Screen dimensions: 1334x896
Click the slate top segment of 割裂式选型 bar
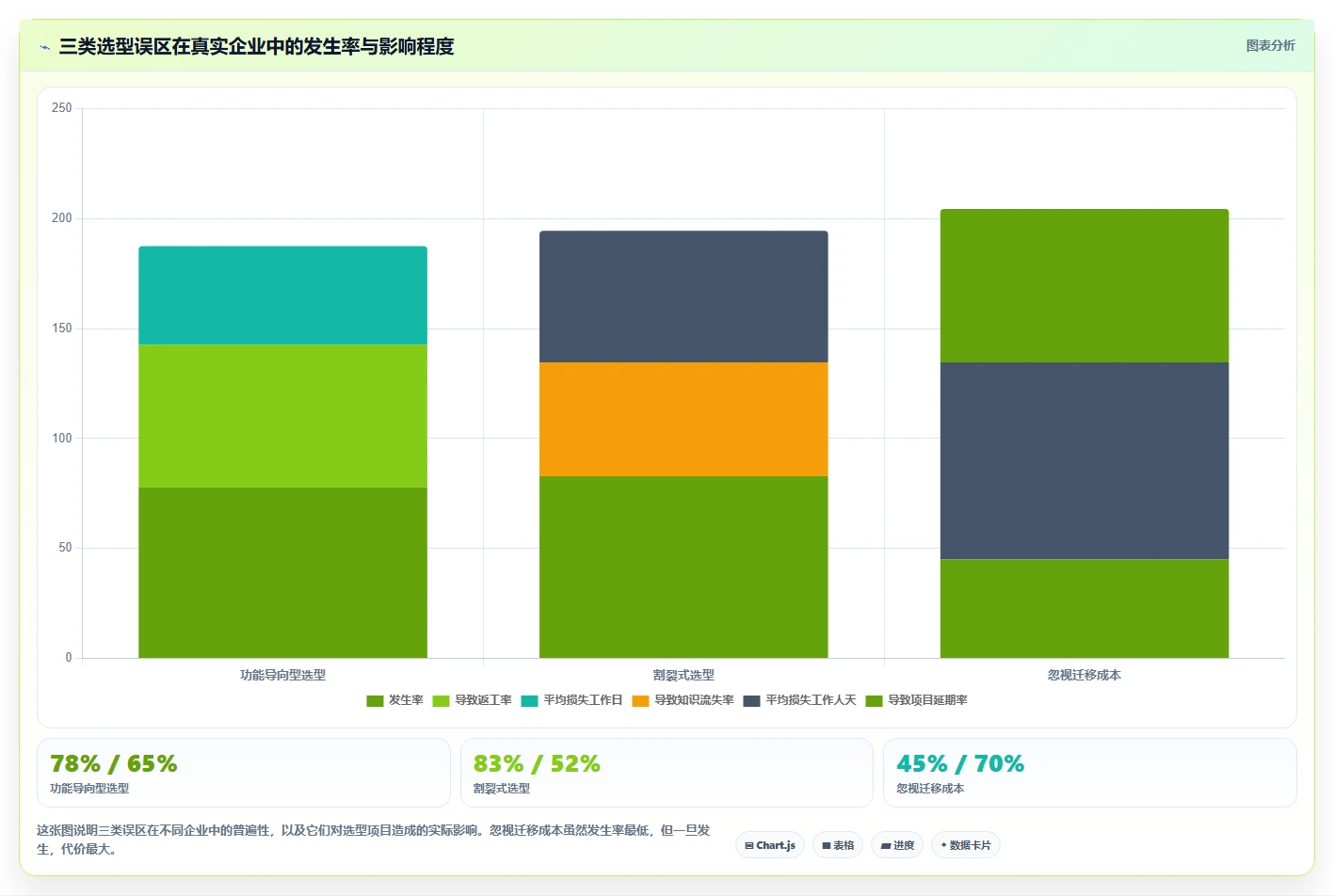click(x=683, y=296)
